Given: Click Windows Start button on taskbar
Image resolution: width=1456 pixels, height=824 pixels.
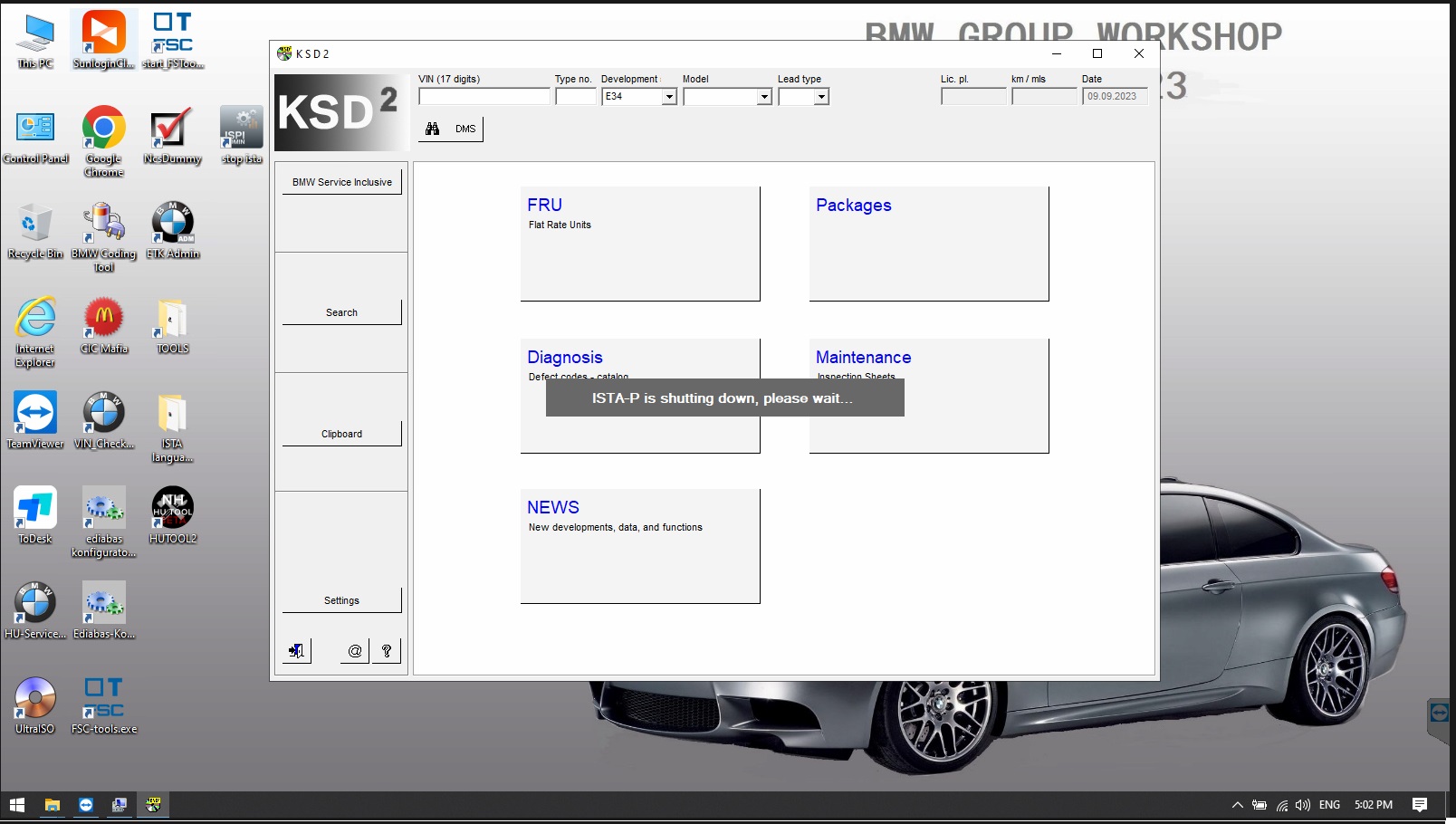Looking at the screenshot, I should pos(17,805).
